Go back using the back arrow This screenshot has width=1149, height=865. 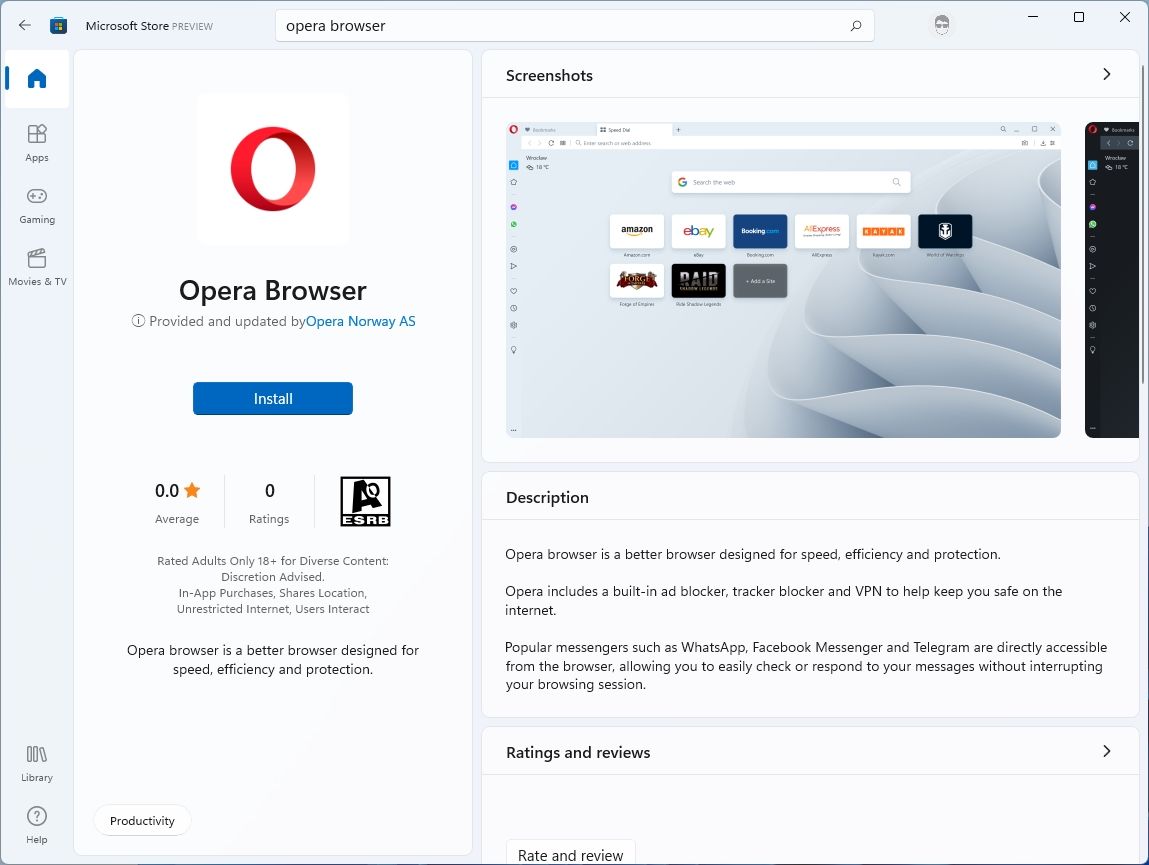tap(25, 26)
